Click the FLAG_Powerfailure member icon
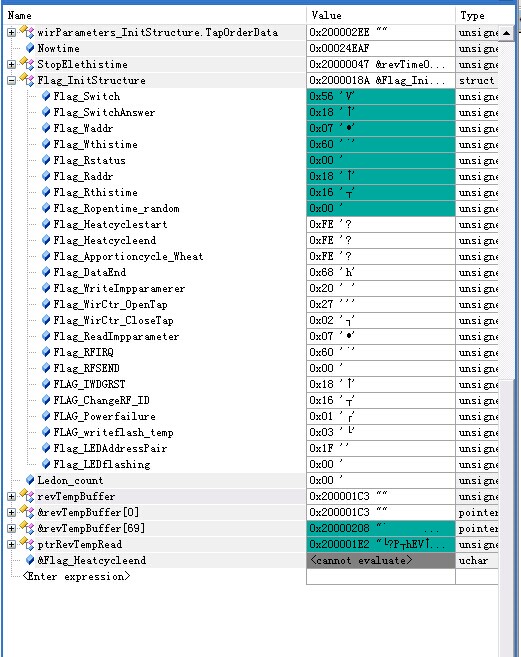The width and height of the screenshot is (521, 657). coord(46,416)
